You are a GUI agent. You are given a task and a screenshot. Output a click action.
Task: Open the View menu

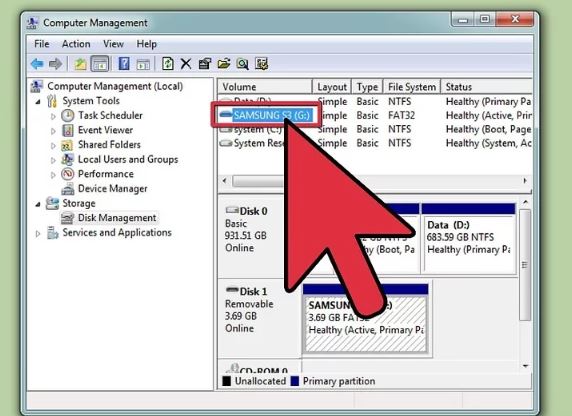coord(113,44)
